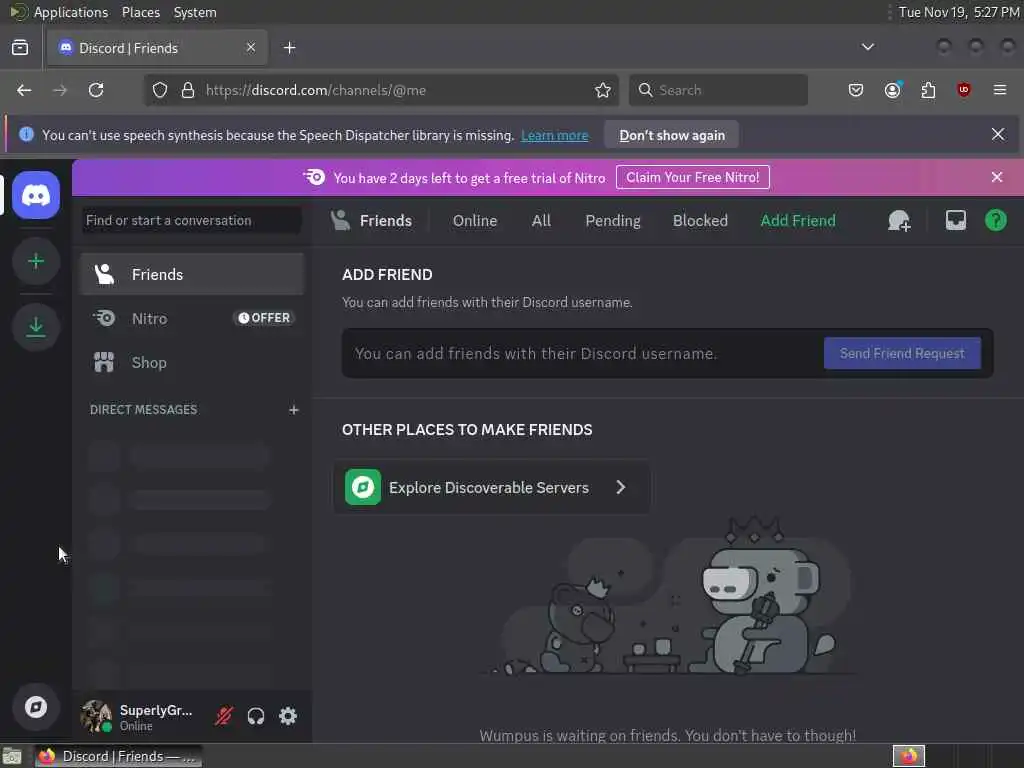Close the Discord | Friends tab
The height and width of the screenshot is (768, 1024).
pos(251,48)
